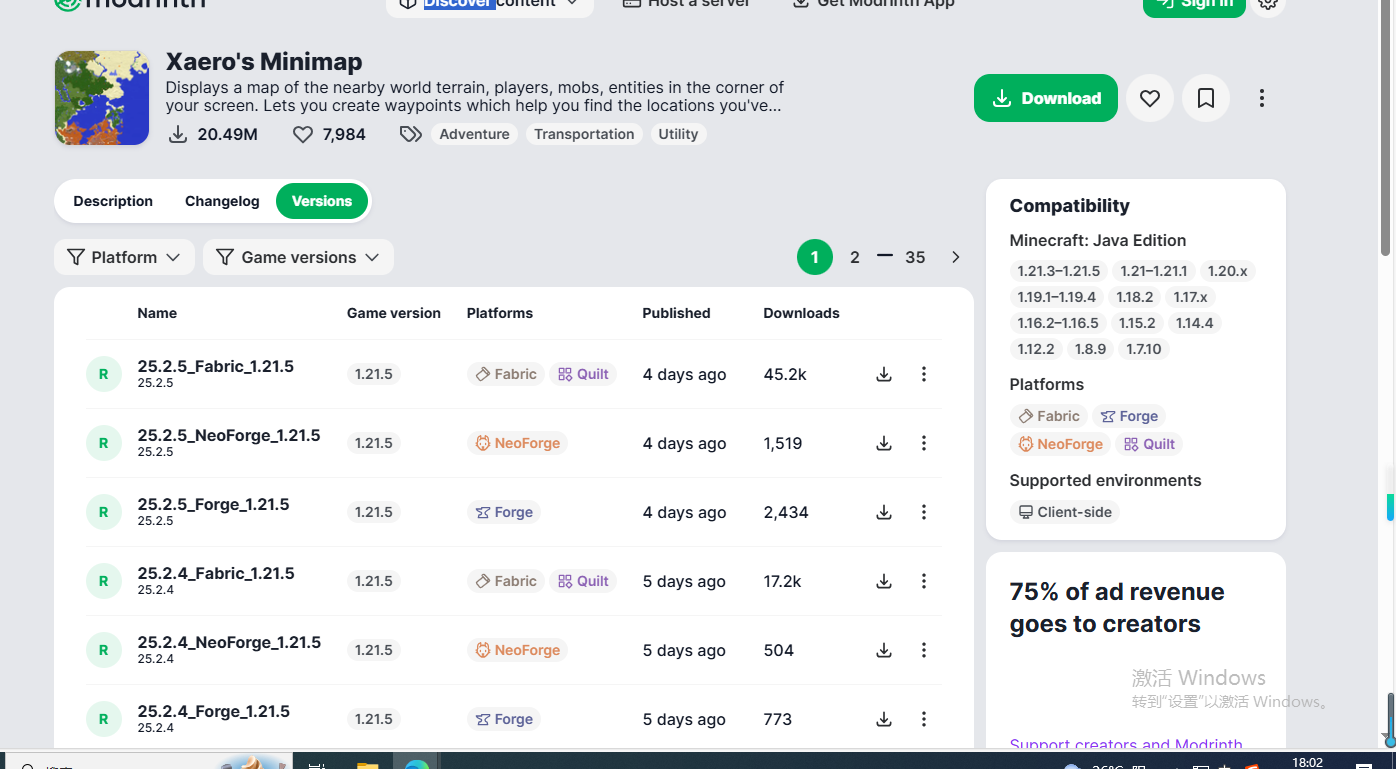Click the Fabric platform tag in Compatibility

click(1048, 416)
